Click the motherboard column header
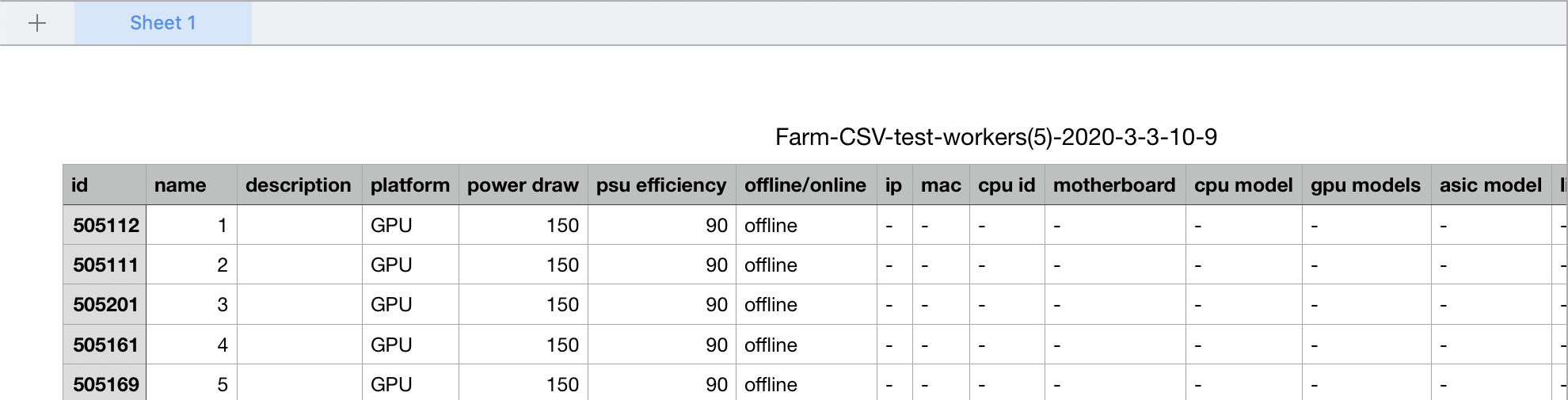The width and height of the screenshot is (1568, 400). [1114, 185]
